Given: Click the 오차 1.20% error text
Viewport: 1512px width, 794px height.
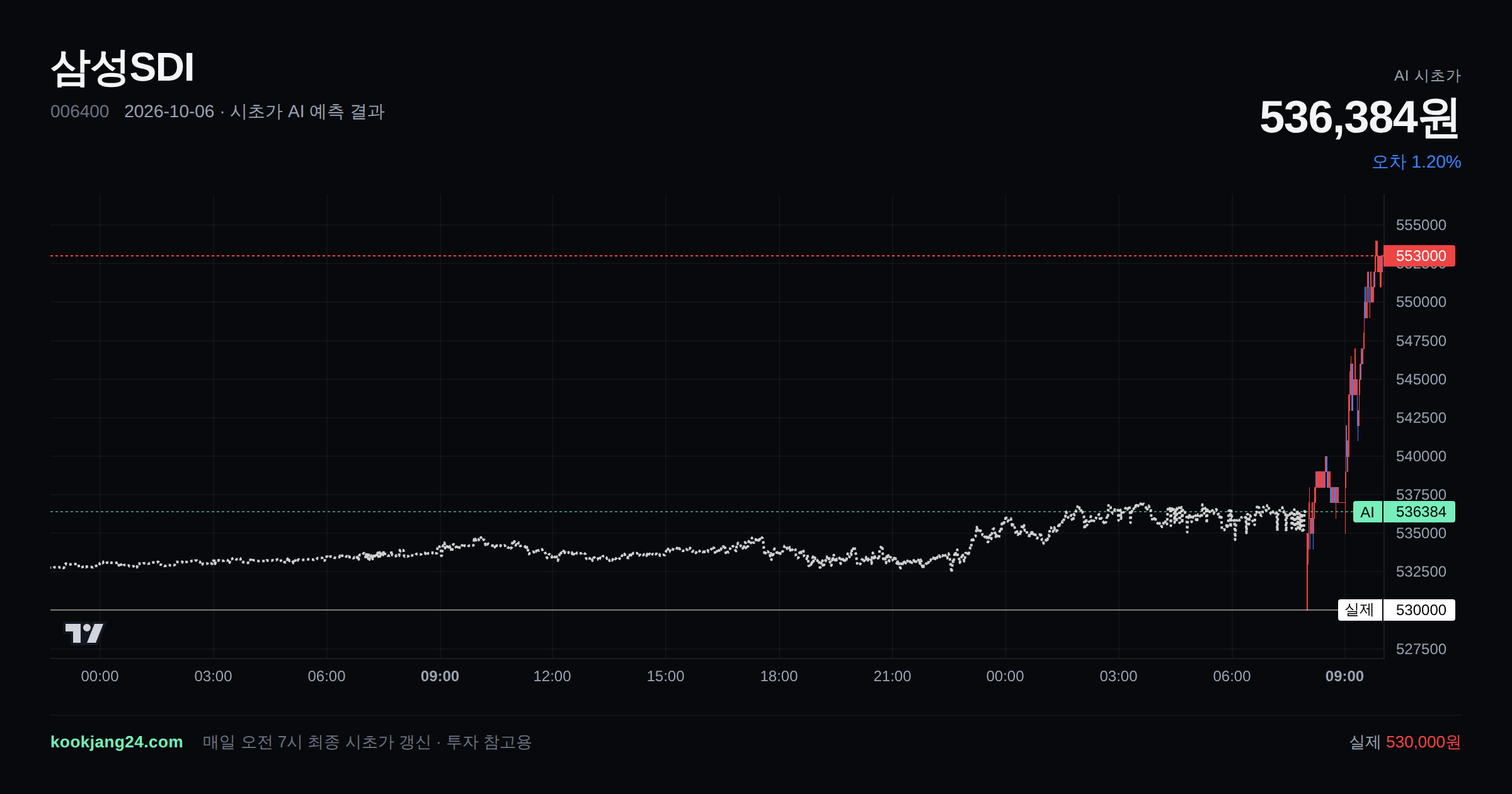Looking at the screenshot, I should click(1416, 162).
